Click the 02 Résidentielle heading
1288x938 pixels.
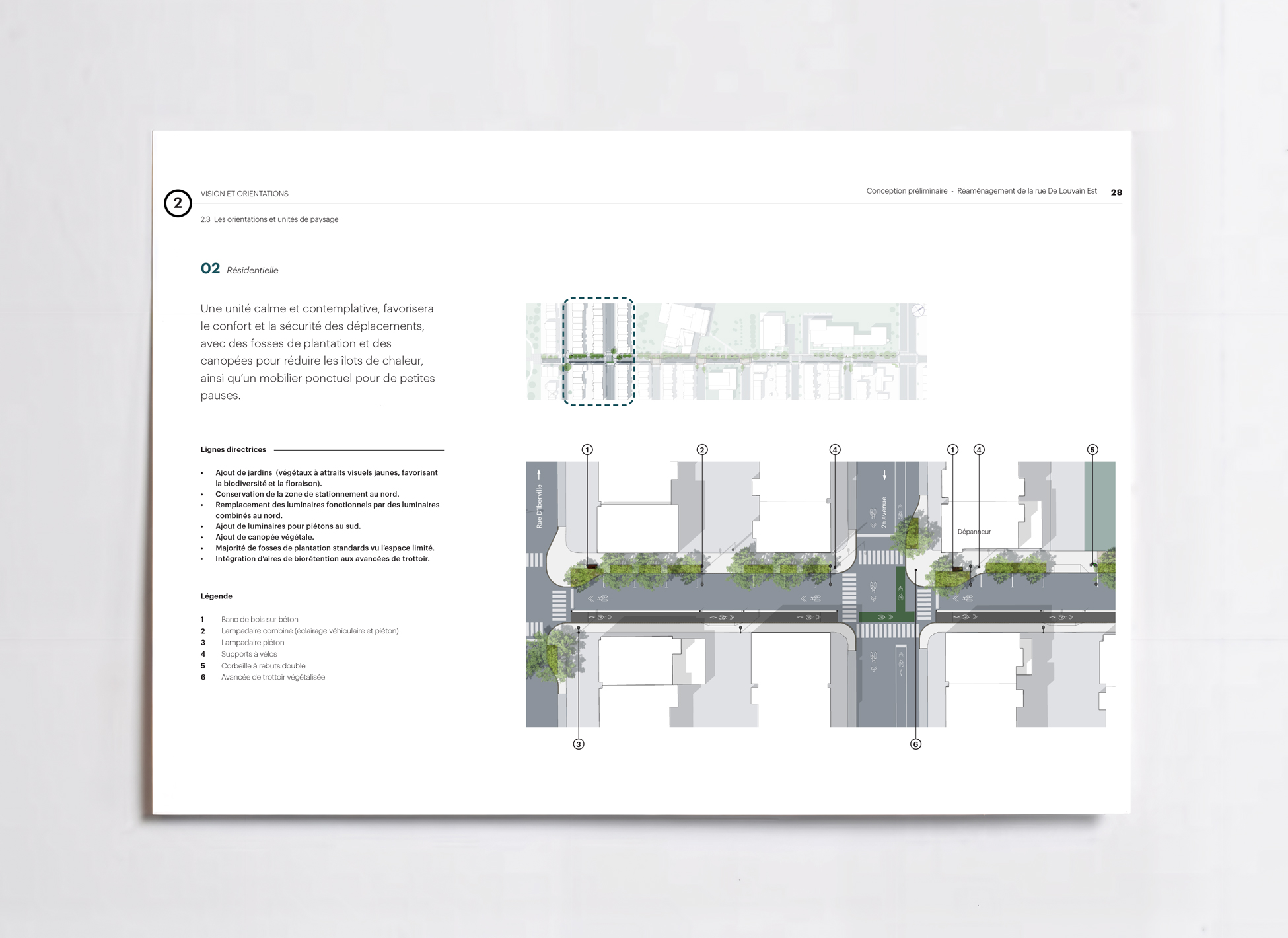point(239,269)
